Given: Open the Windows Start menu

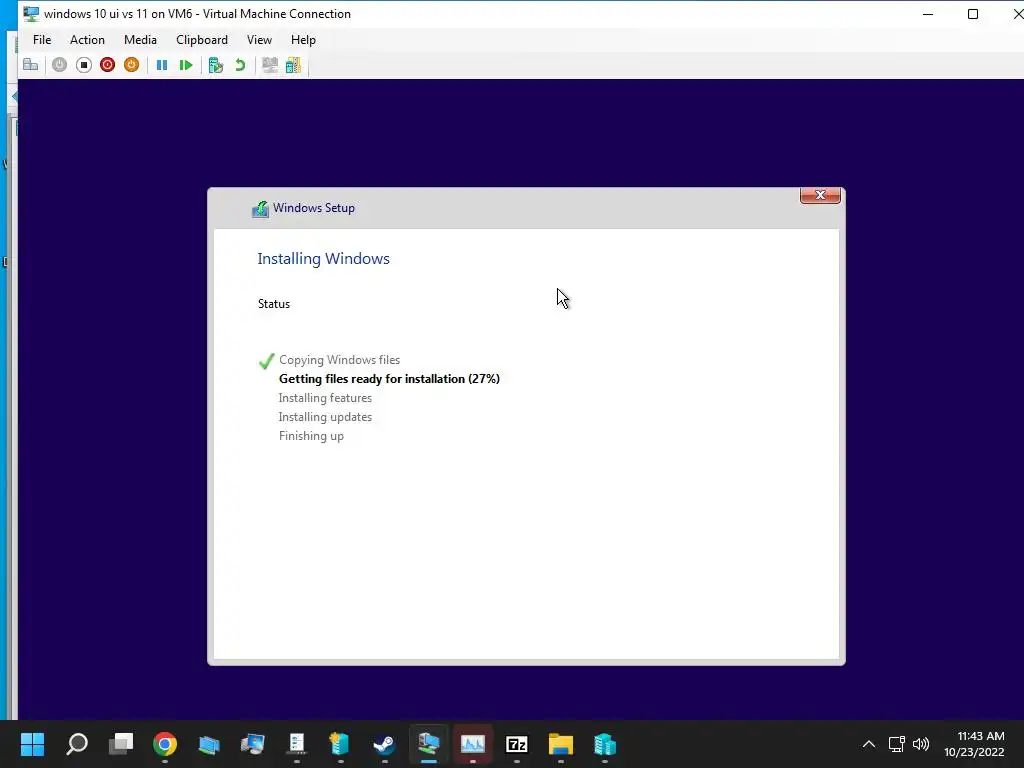Looking at the screenshot, I should click(x=32, y=744).
